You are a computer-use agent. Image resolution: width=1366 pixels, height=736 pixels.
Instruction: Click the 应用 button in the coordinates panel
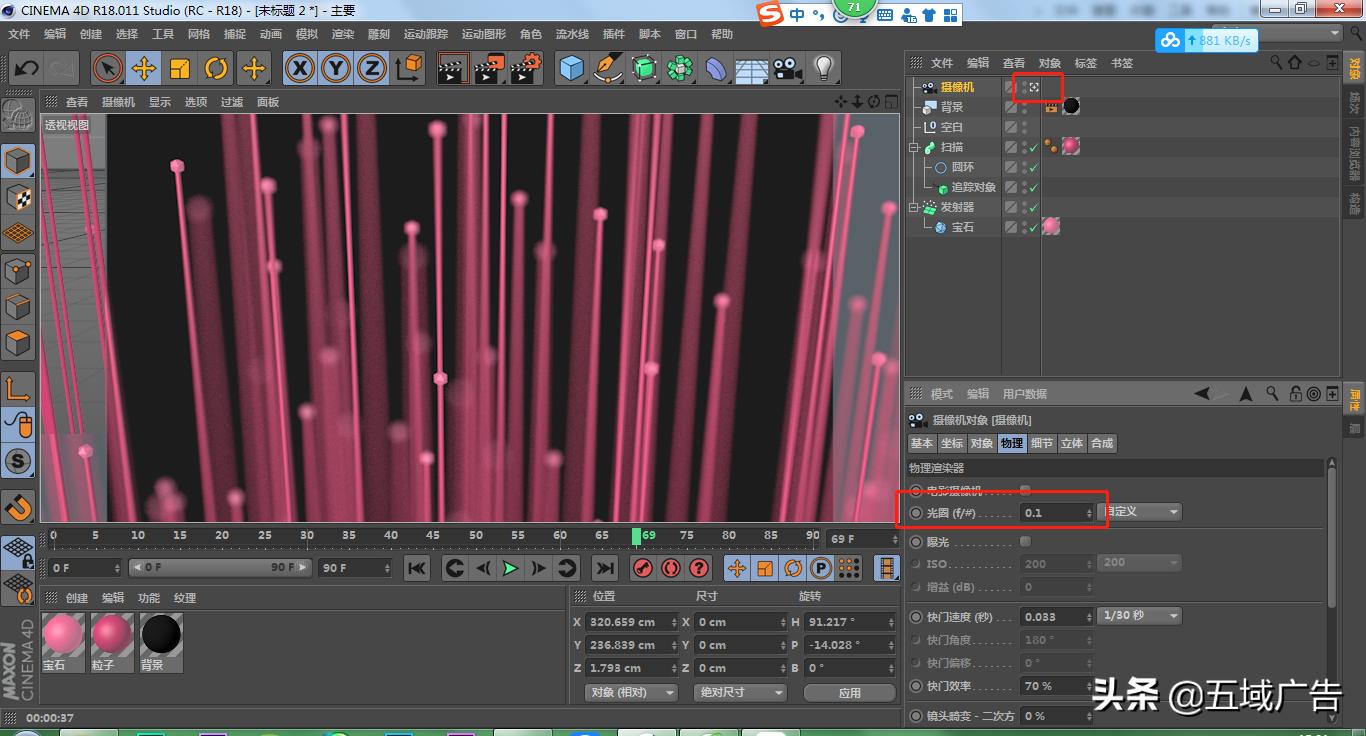849,692
